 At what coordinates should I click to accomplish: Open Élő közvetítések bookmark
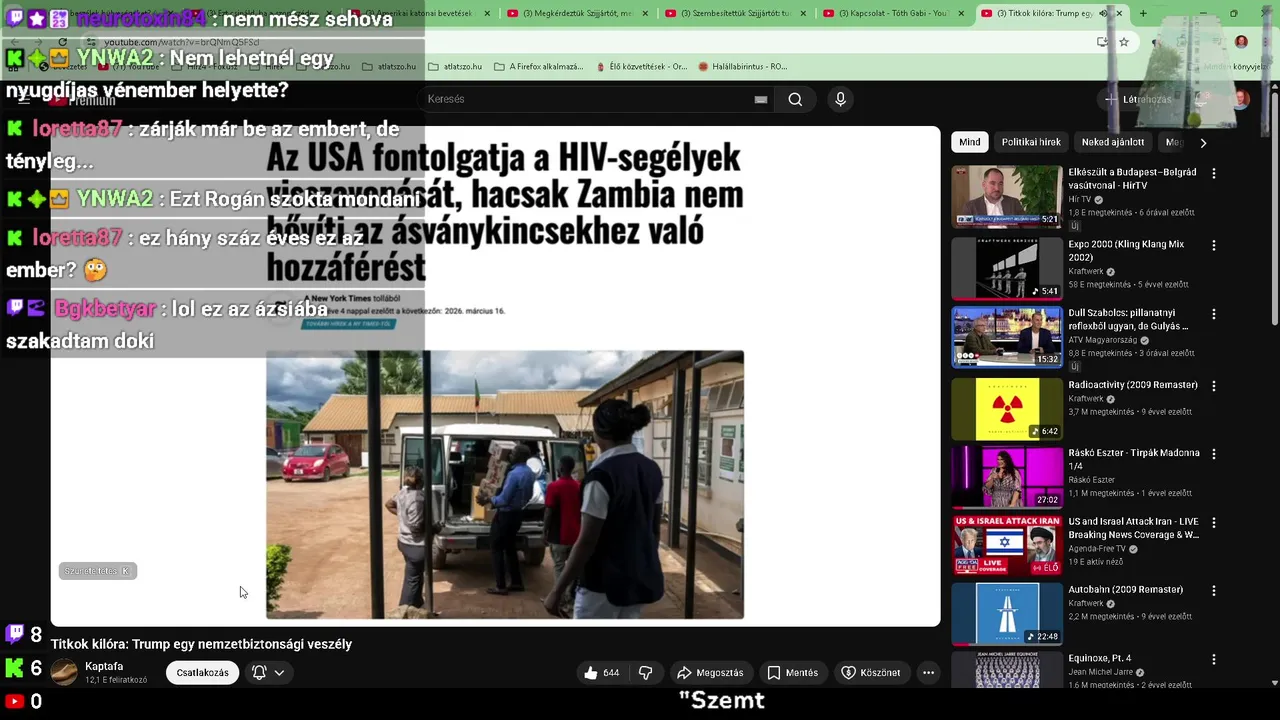pos(641,66)
